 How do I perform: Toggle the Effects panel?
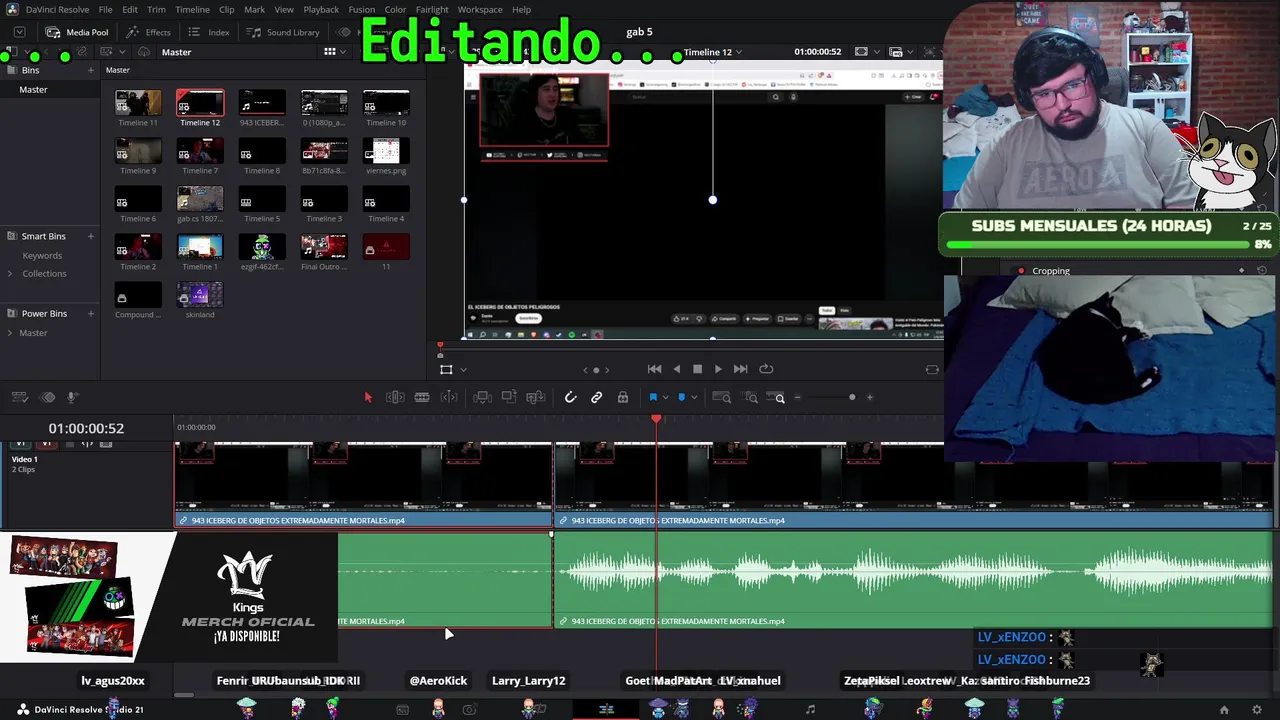click(148, 32)
